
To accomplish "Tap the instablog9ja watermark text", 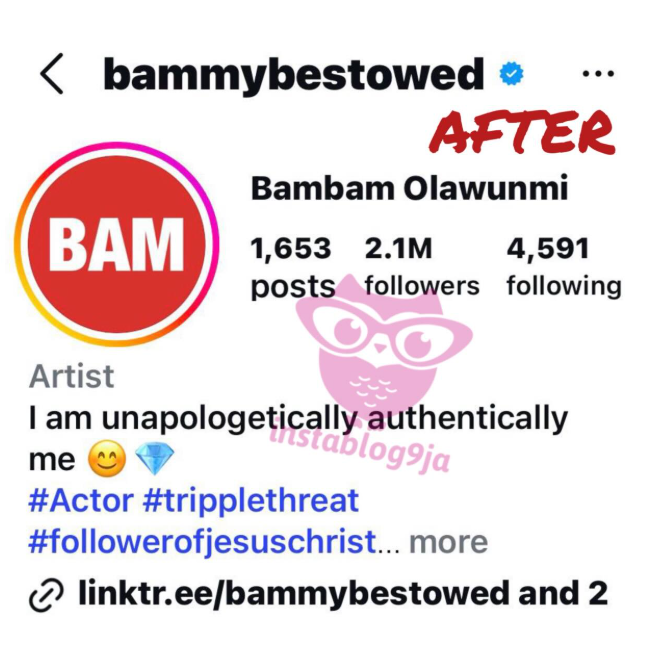I will tap(360, 445).
